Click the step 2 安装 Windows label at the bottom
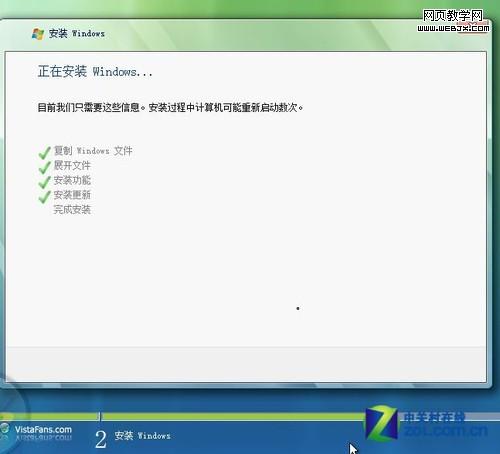 point(142,435)
